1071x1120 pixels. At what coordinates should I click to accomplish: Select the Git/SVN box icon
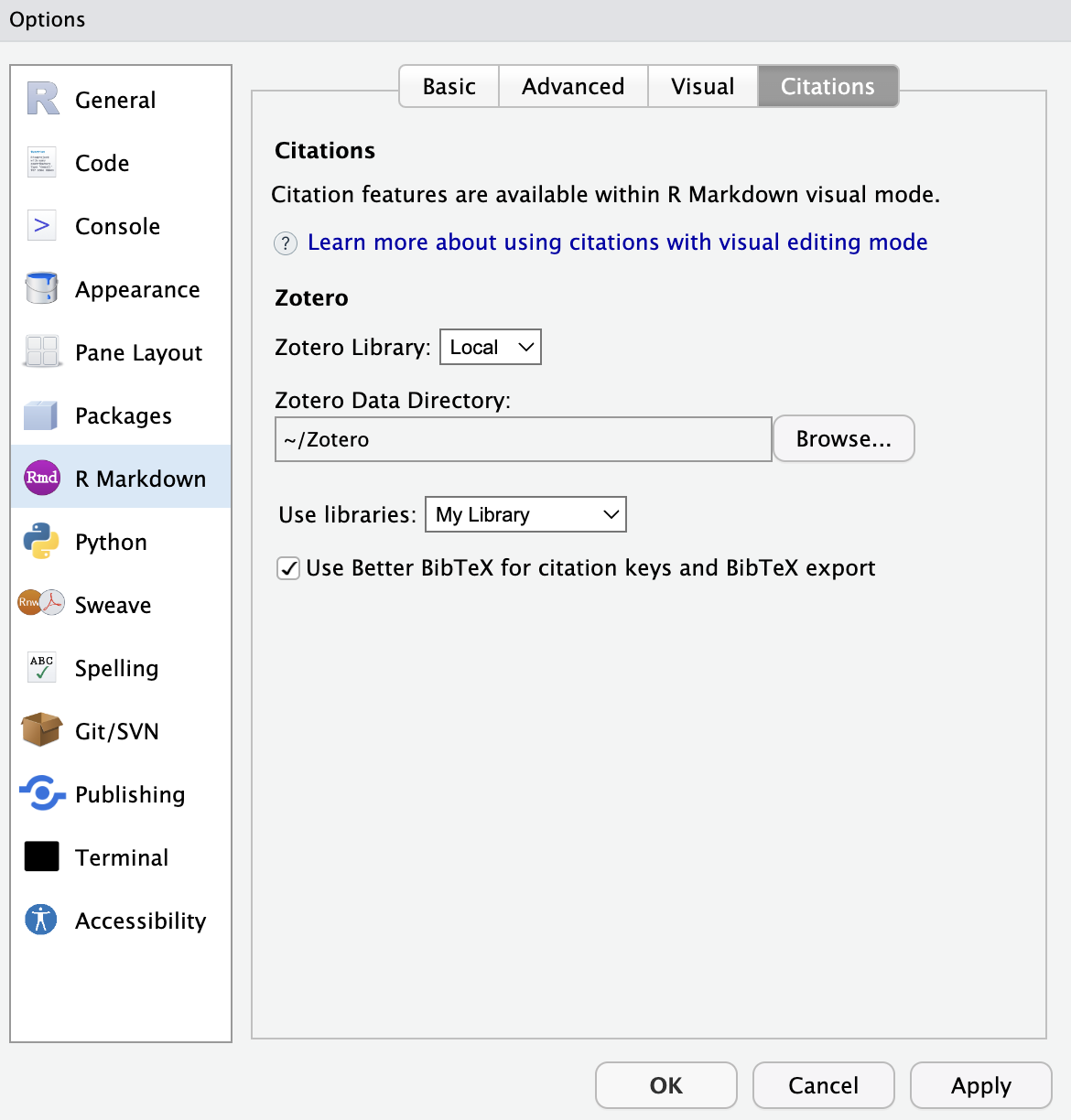tap(40, 730)
